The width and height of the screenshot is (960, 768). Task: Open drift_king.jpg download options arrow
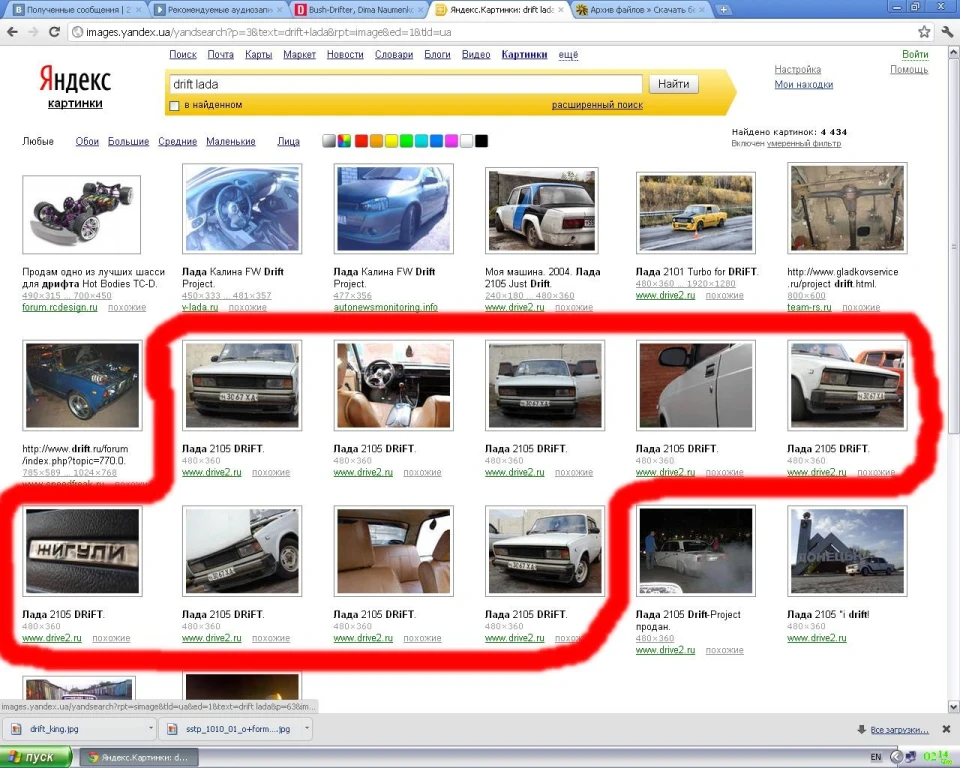click(x=151, y=728)
